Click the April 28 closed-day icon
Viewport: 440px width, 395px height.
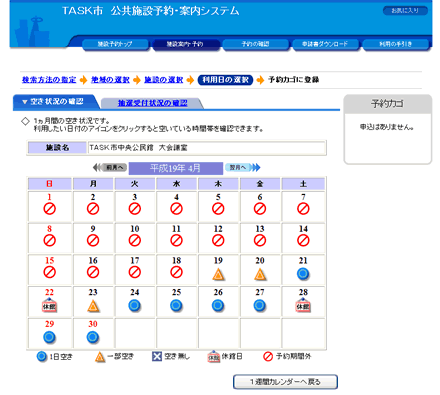coord(303,306)
